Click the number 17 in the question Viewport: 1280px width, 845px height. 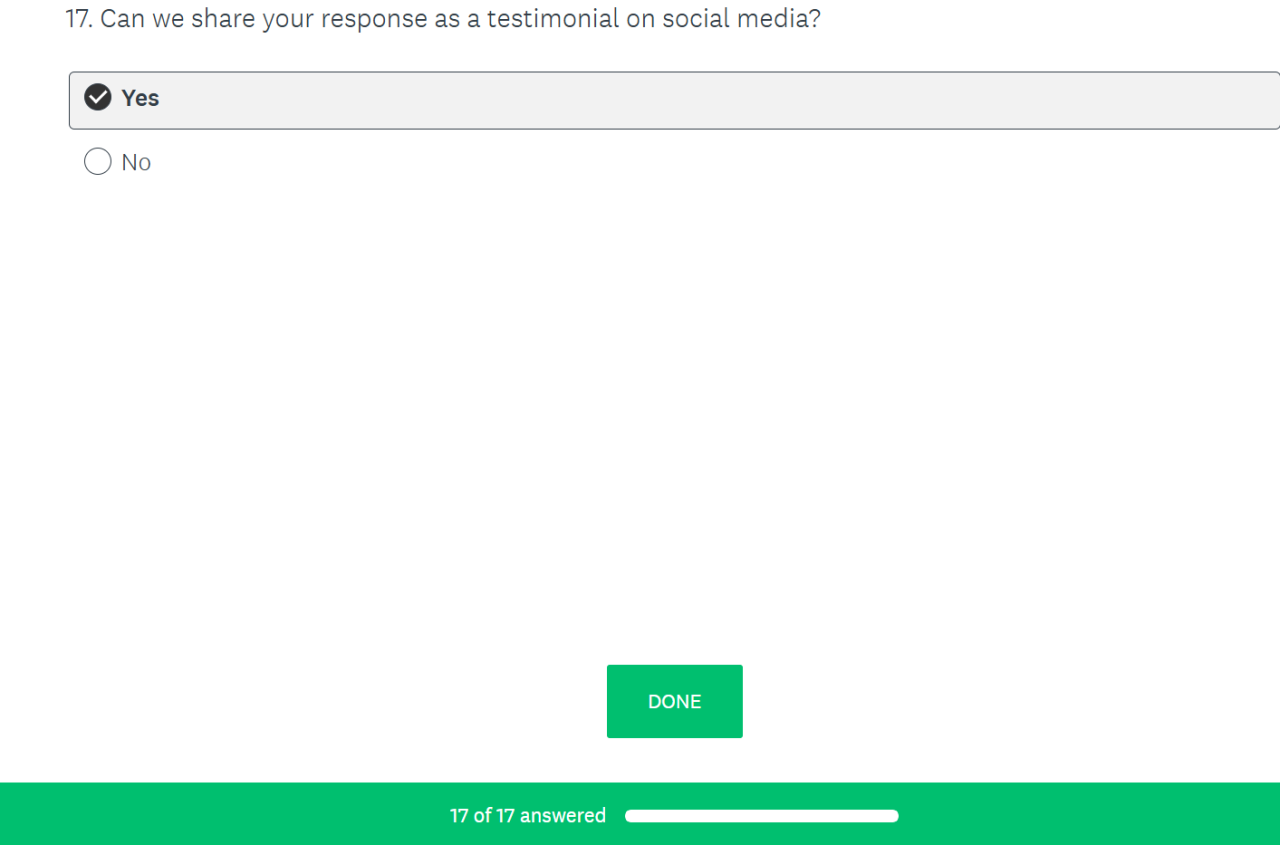click(78, 18)
